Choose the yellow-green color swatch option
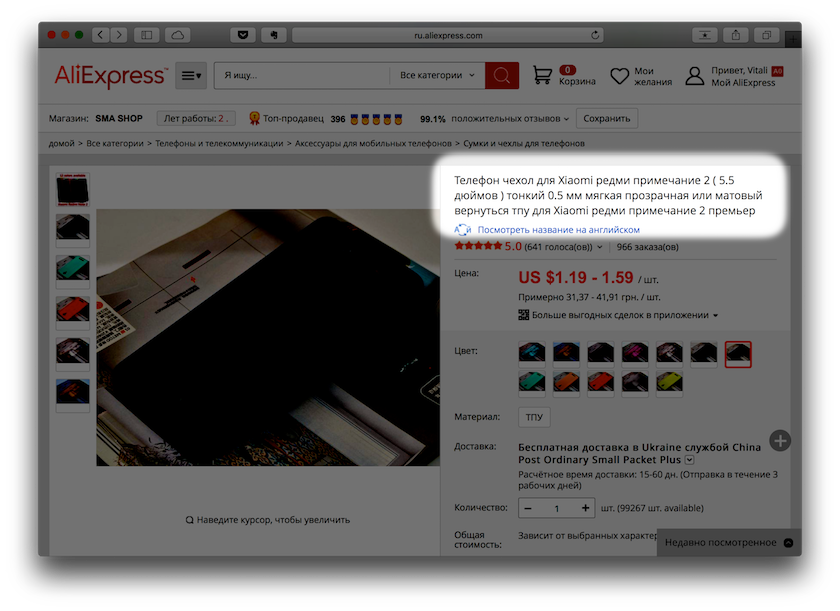 (x=669, y=383)
